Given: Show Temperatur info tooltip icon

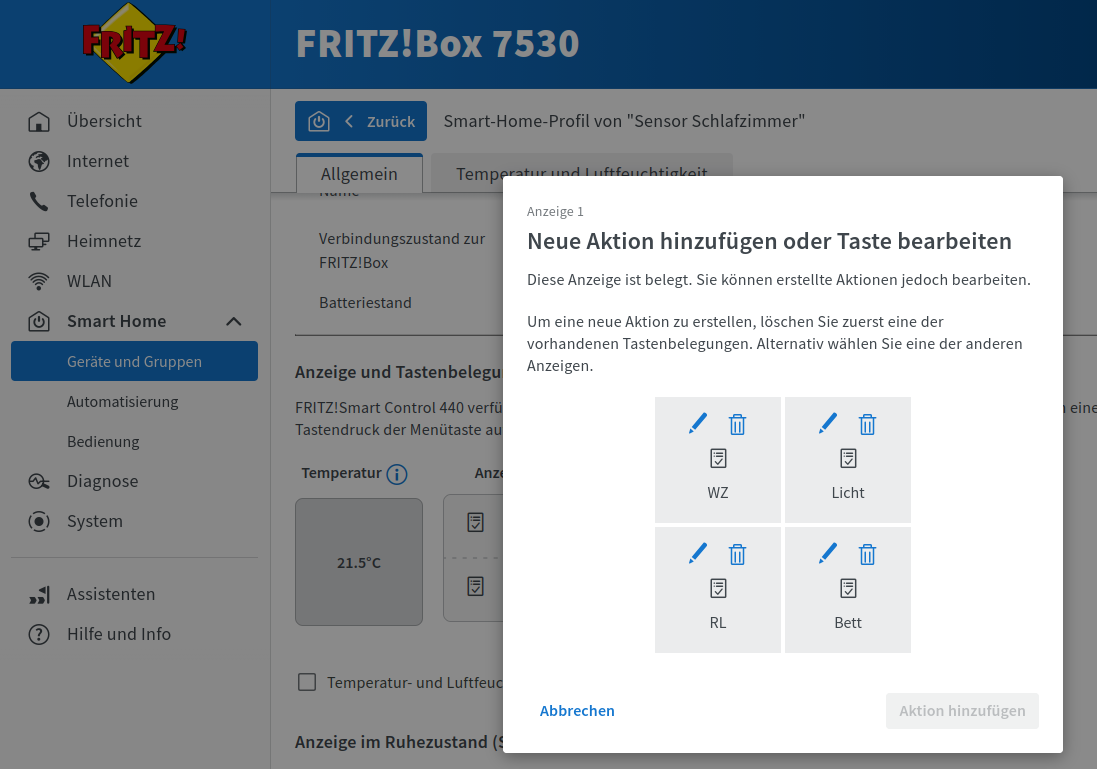Looking at the screenshot, I should tap(397, 474).
